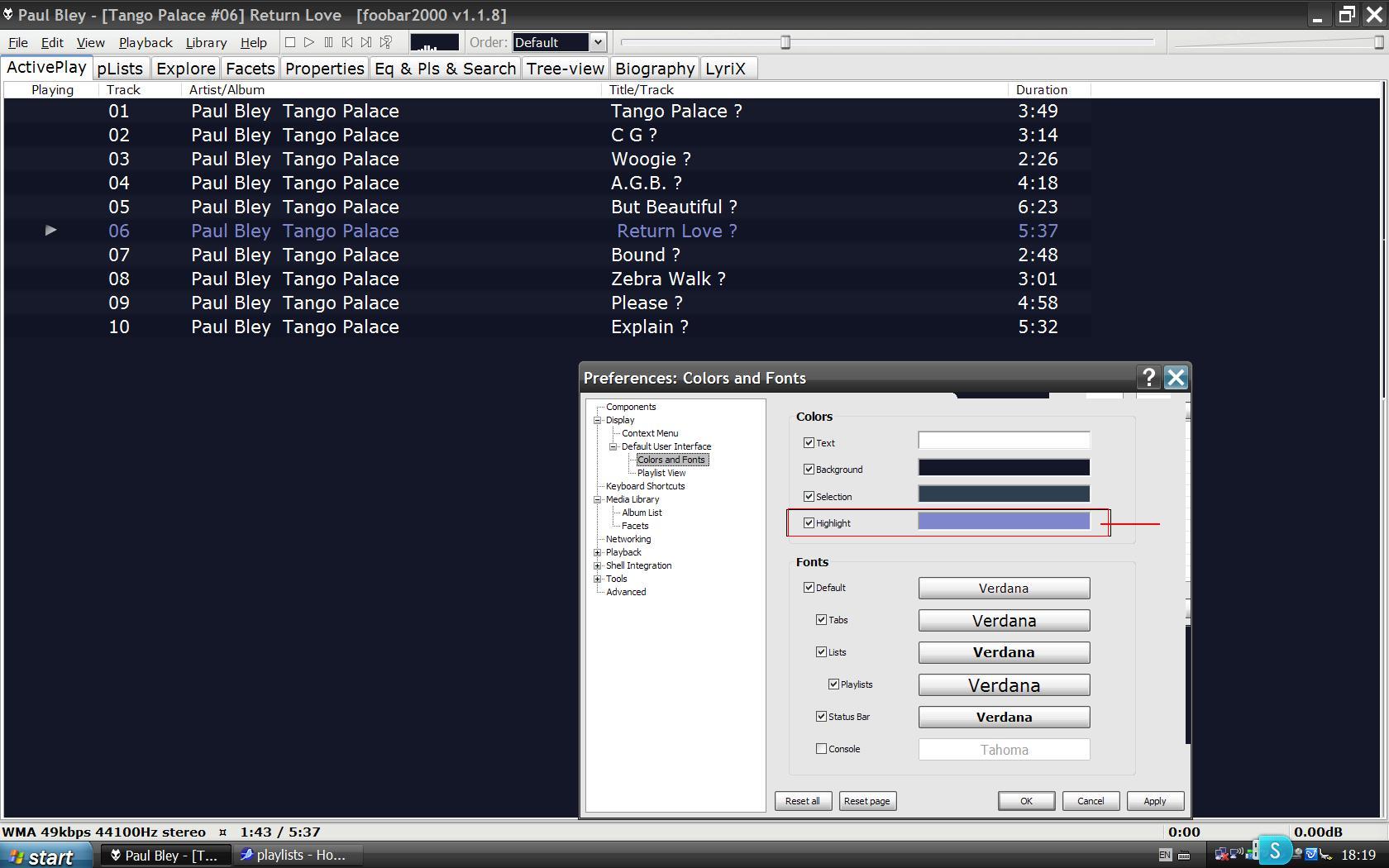Click the Background color swatch
The width and height of the screenshot is (1389, 868).
click(1004, 468)
